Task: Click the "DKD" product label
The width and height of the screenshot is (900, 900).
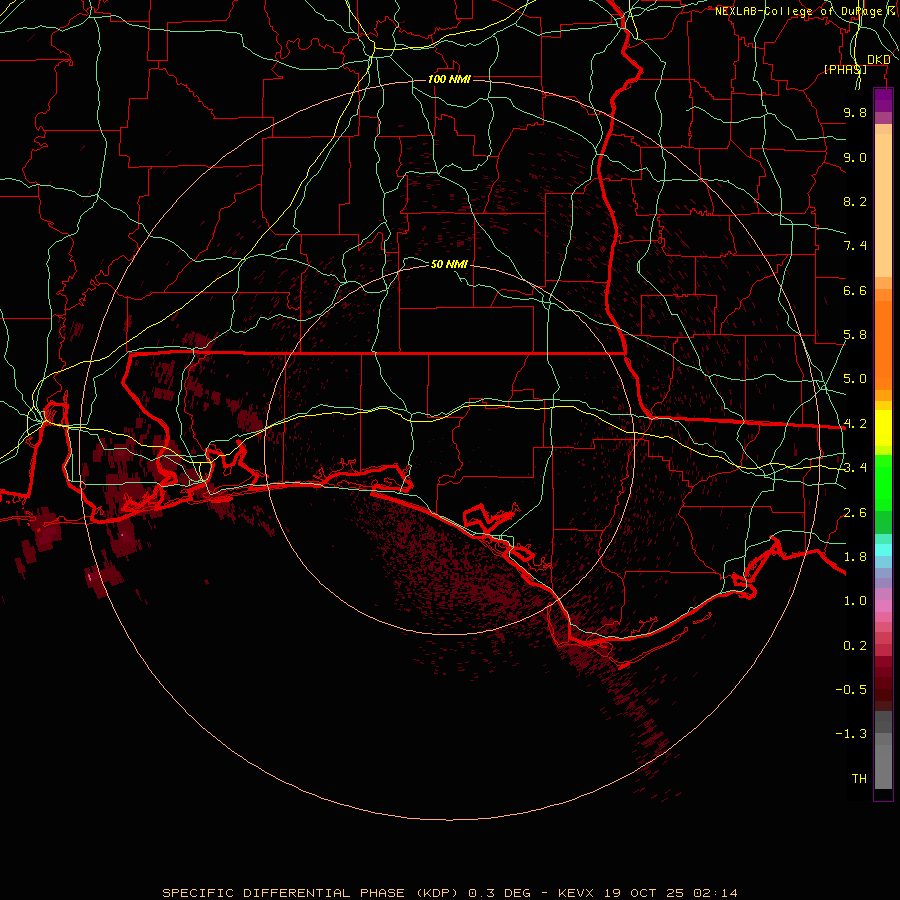Action: [879, 59]
